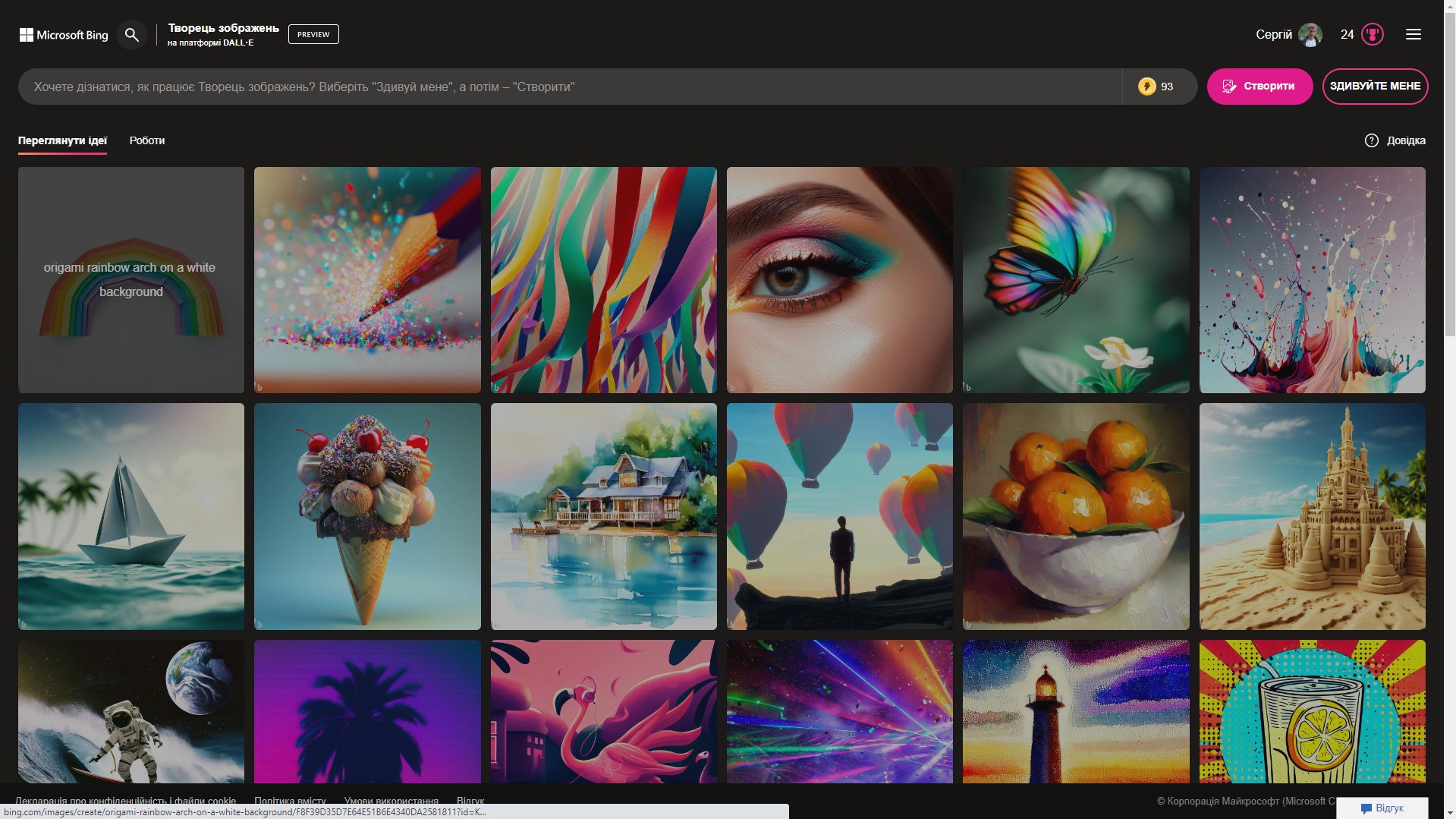Click the rewards points count 24
The width and height of the screenshot is (1456, 819).
1347,34
